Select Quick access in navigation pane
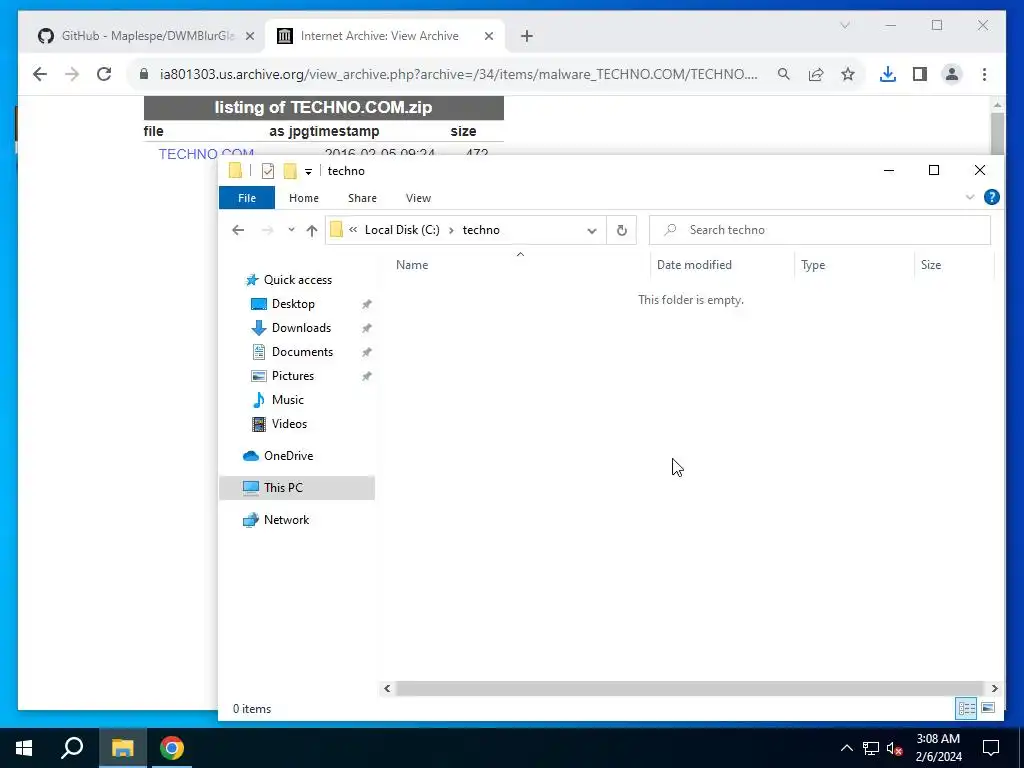The image size is (1024, 768). 298,280
